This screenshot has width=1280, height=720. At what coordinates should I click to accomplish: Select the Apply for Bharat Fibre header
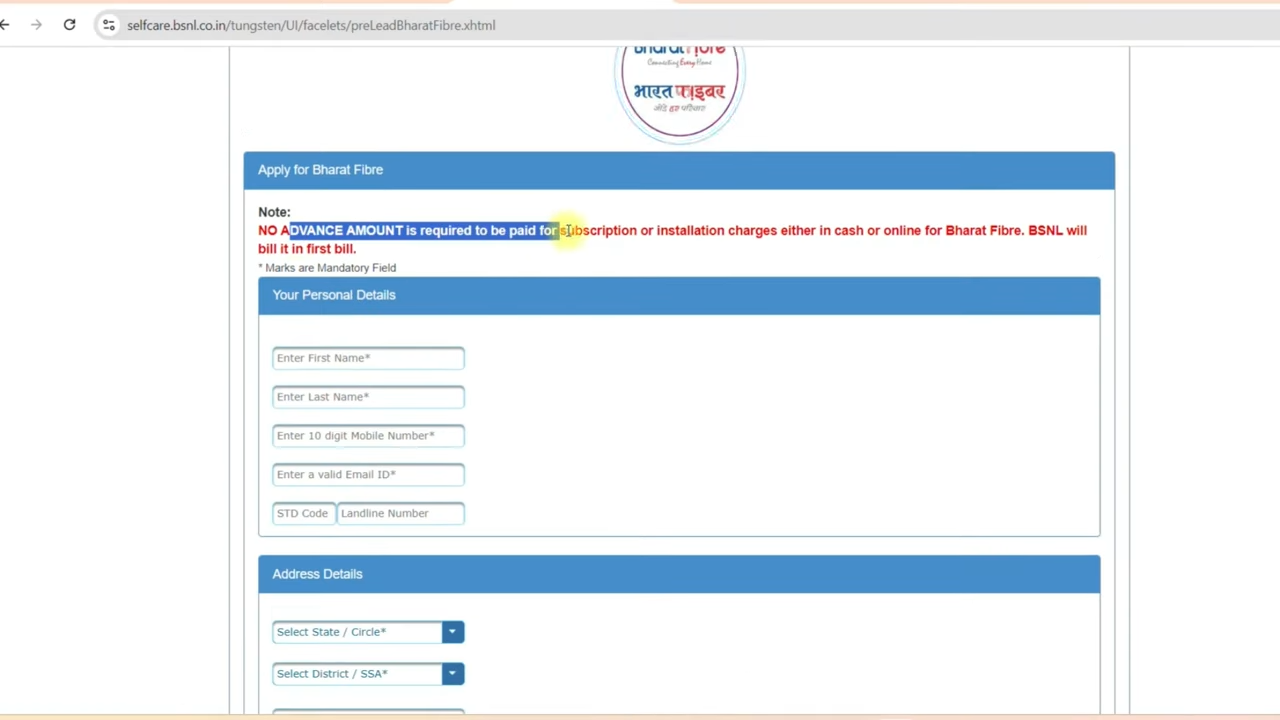(x=320, y=169)
